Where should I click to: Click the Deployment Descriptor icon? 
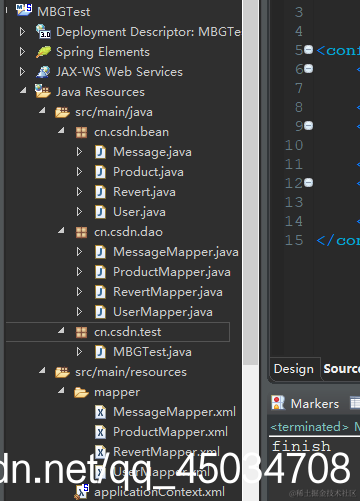43,31
